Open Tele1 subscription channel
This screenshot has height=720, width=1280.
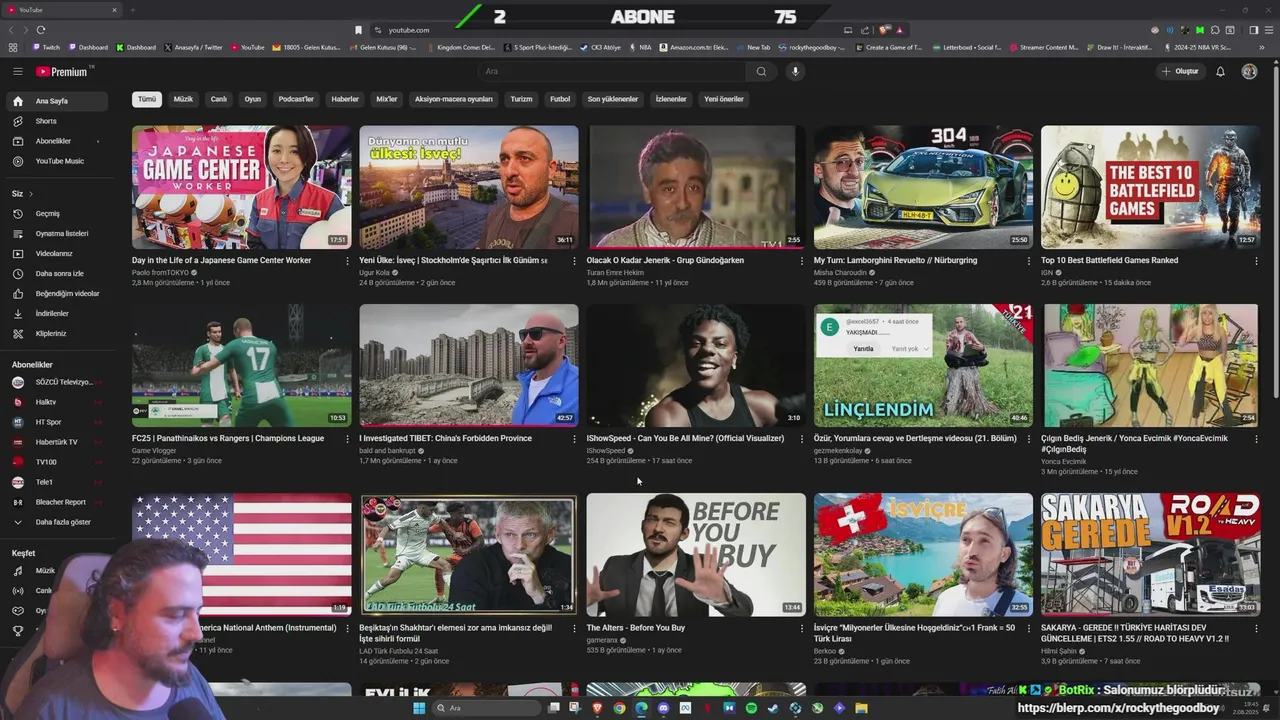(58, 482)
